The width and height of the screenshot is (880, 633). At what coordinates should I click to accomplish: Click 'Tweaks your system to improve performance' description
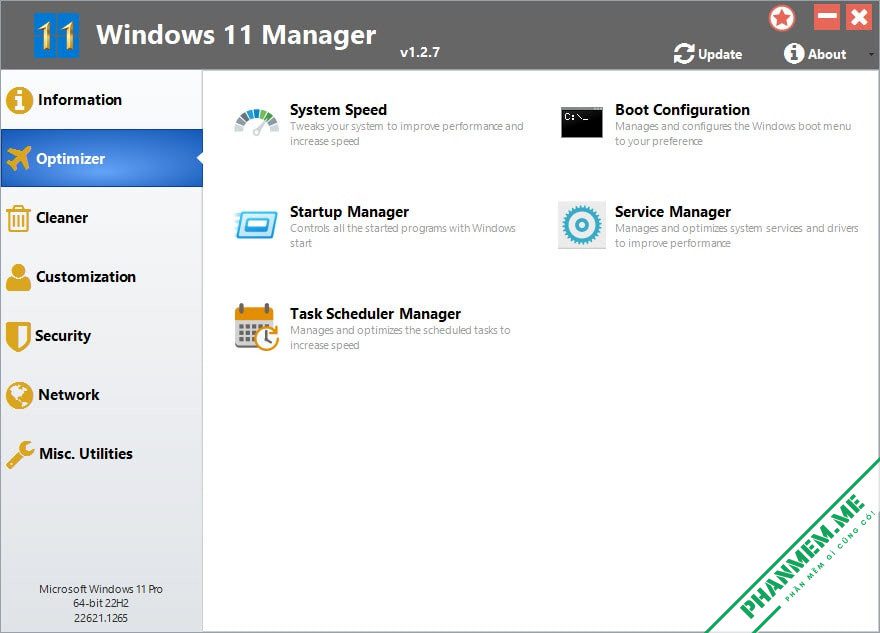(406, 134)
